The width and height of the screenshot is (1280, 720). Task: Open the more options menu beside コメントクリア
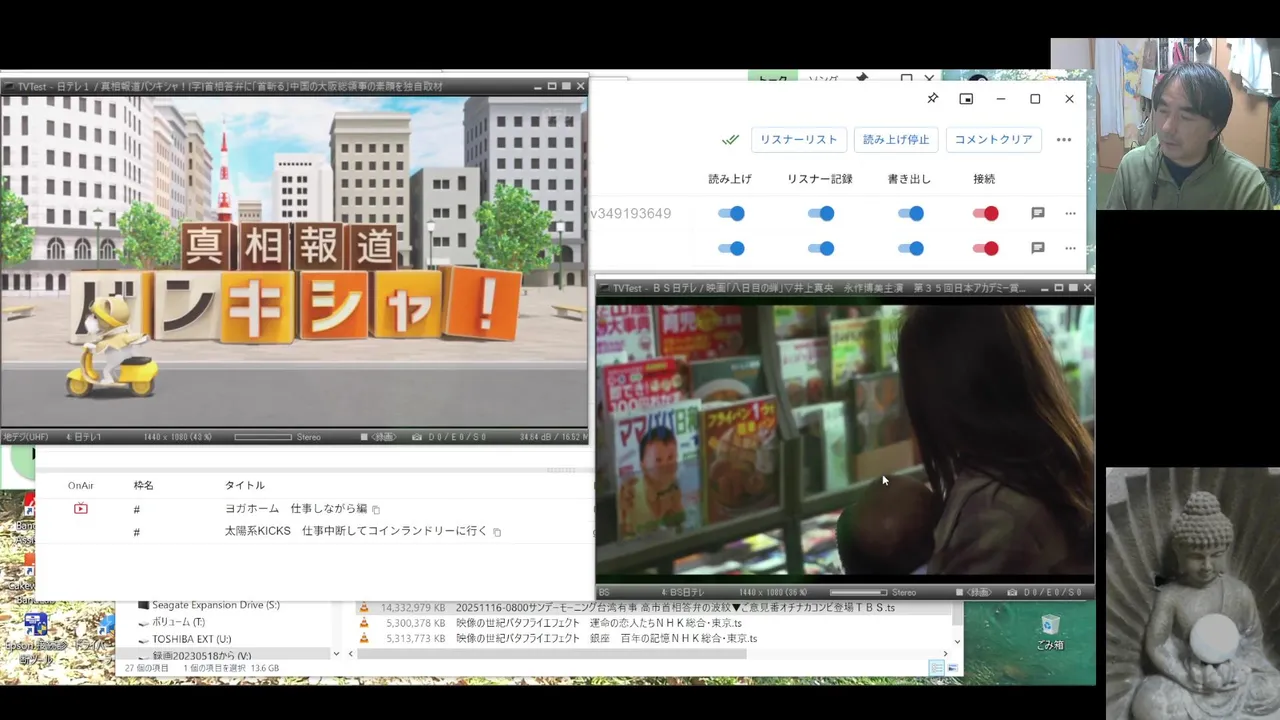(1064, 140)
